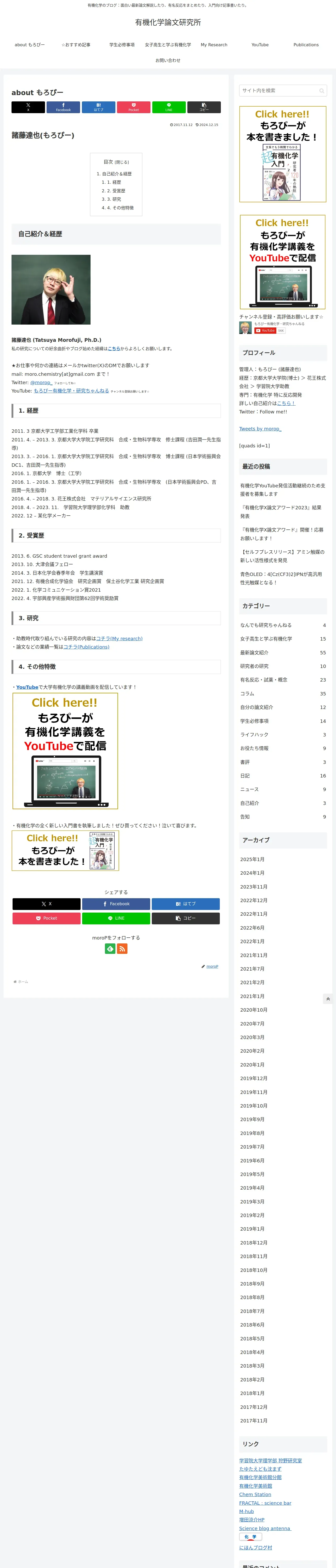Open にほんブログ村 link
This screenshot has height=1568, width=336.
(255, 1547)
